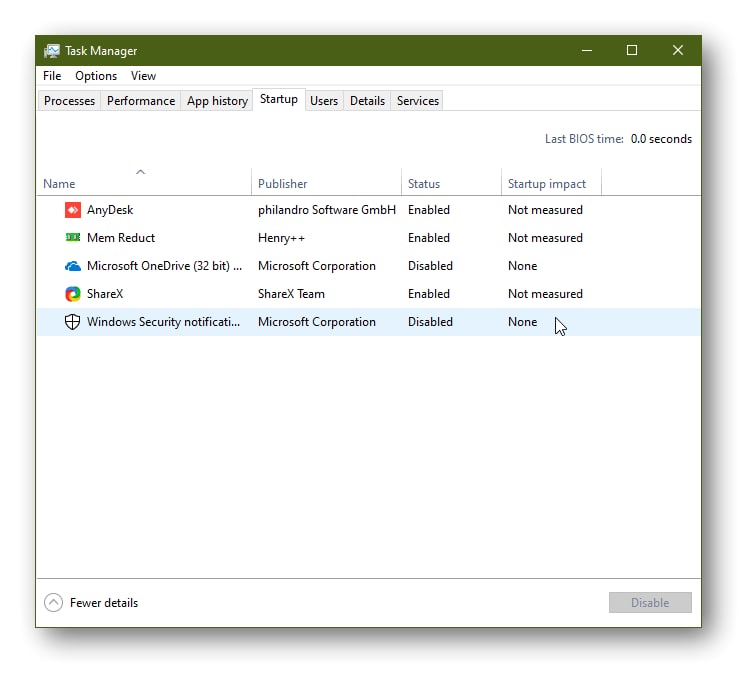The image size is (747, 673).
Task: Click Enabled status for AnyDesk
Action: pyautogui.click(x=429, y=210)
